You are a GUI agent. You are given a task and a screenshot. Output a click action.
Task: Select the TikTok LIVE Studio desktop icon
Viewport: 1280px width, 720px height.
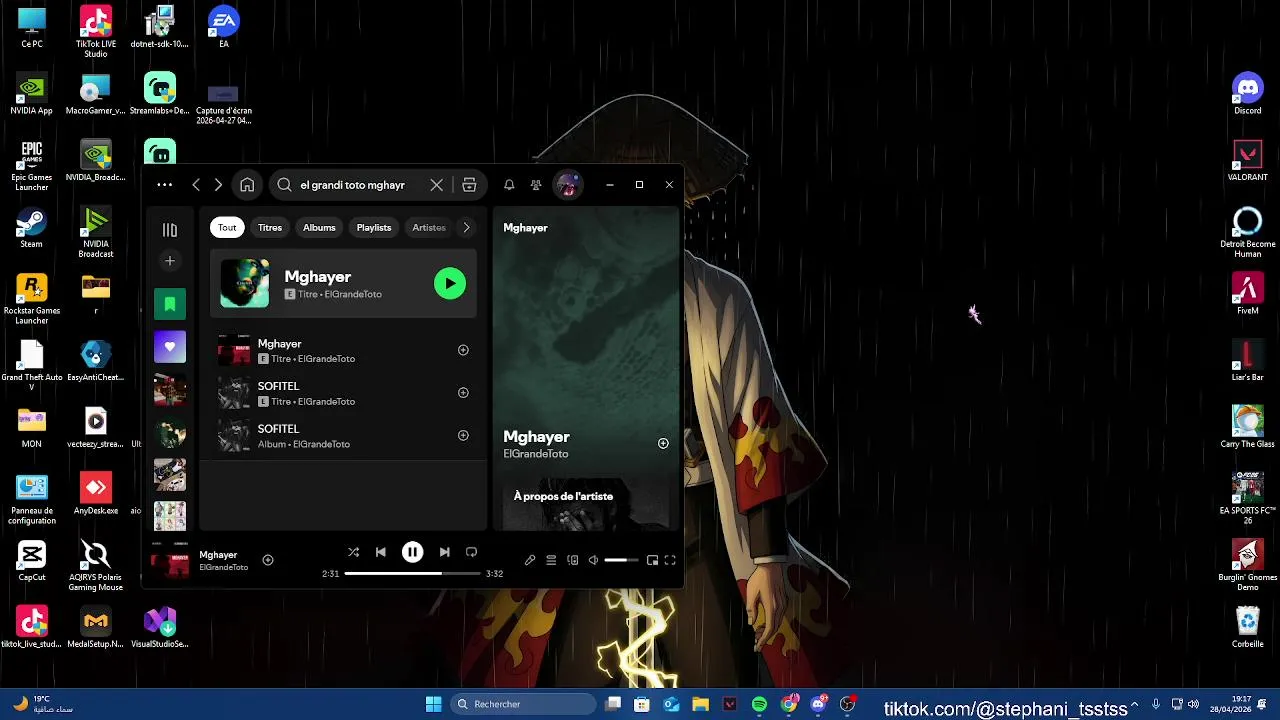point(95,32)
